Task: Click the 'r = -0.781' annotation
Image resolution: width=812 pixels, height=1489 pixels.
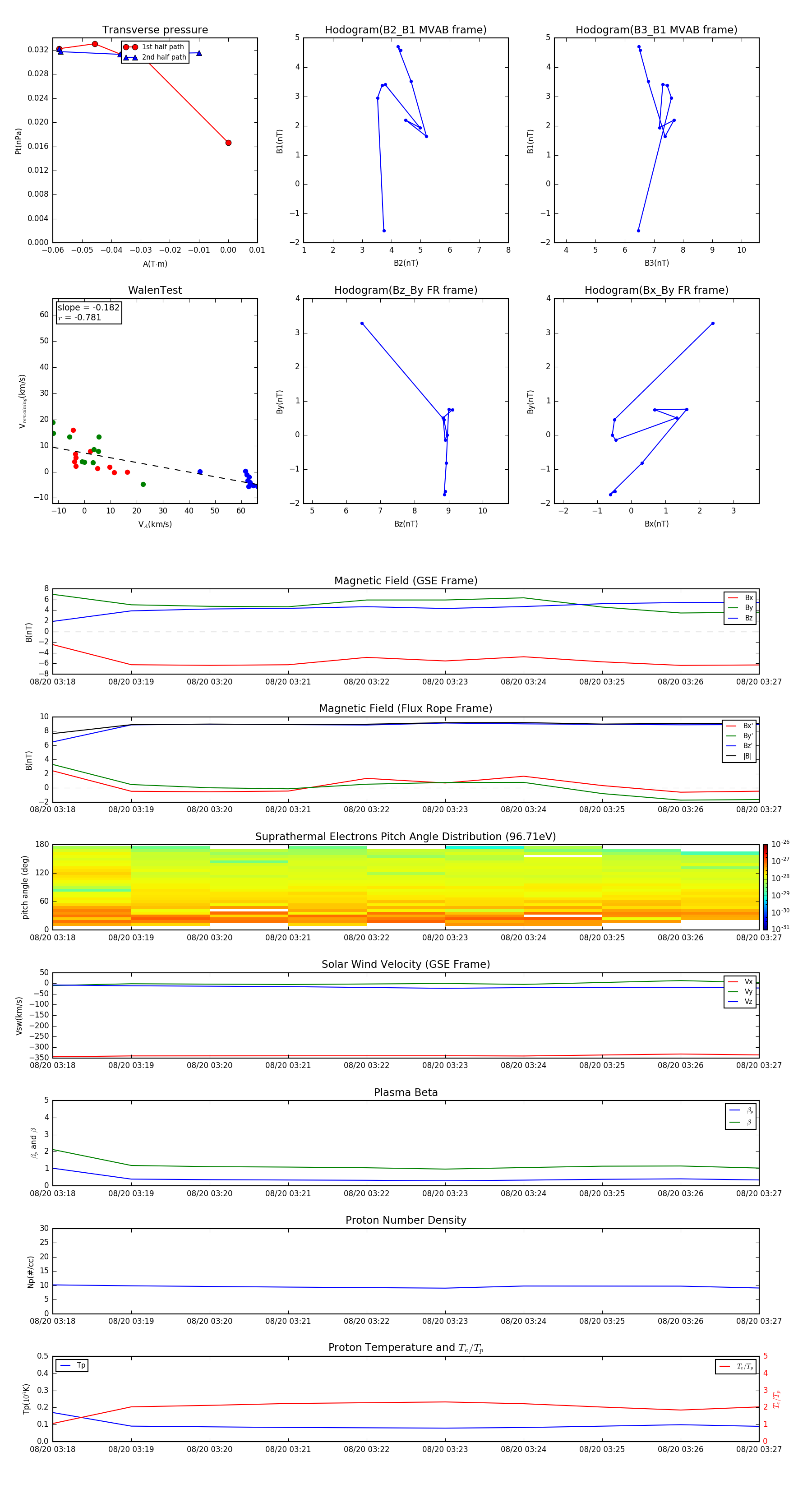Action: pyautogui.click(x=80, y=317)
